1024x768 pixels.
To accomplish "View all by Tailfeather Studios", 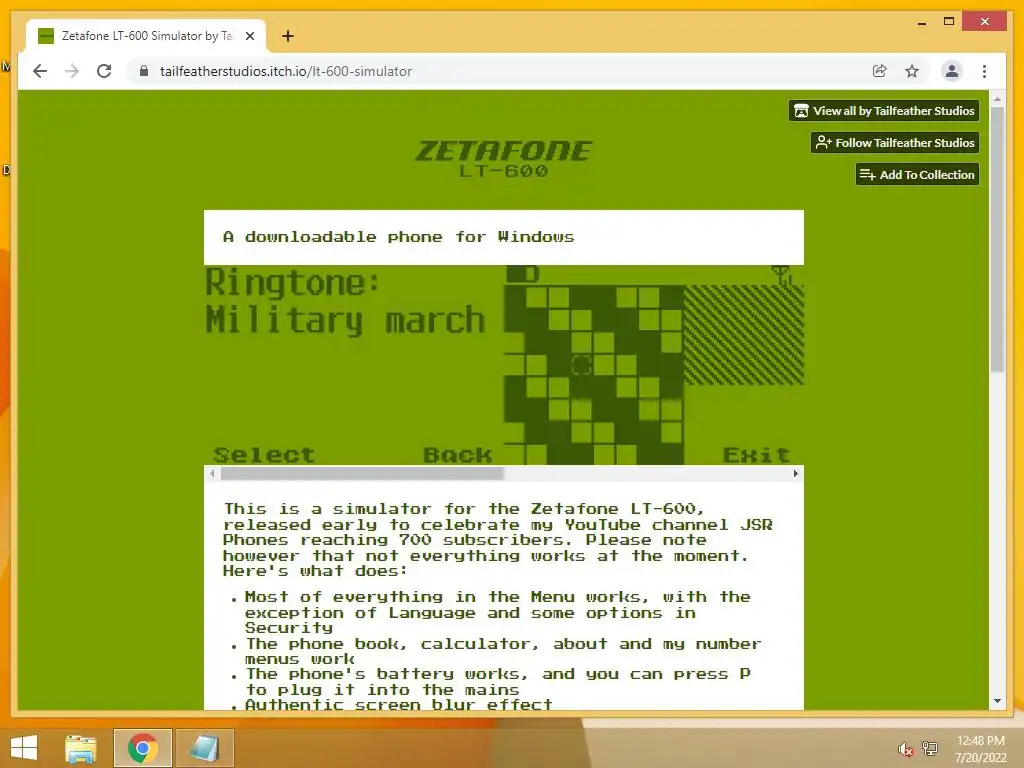I will (x=884, y=111).
